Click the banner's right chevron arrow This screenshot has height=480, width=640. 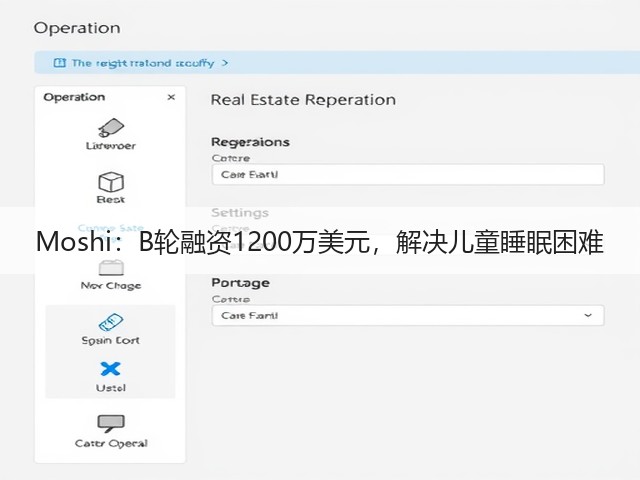[224, 63]
